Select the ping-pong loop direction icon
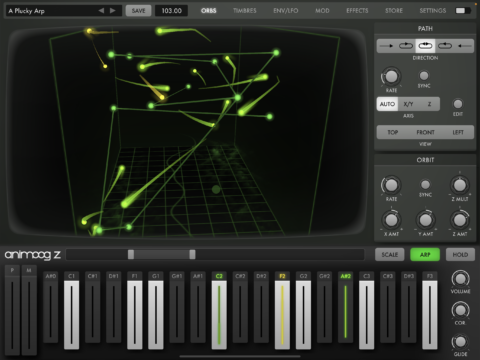 pyautogui.click(x=425, y=46)
